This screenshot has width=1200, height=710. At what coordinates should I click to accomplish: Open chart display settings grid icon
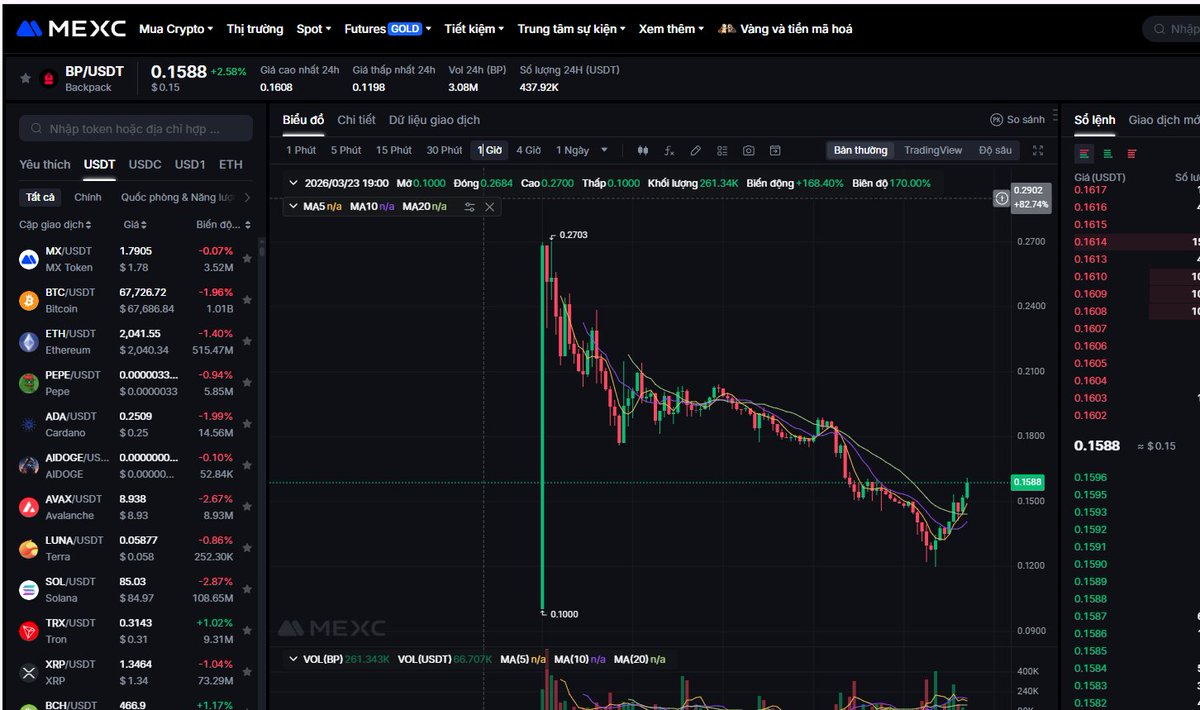[x=722, y=150]
